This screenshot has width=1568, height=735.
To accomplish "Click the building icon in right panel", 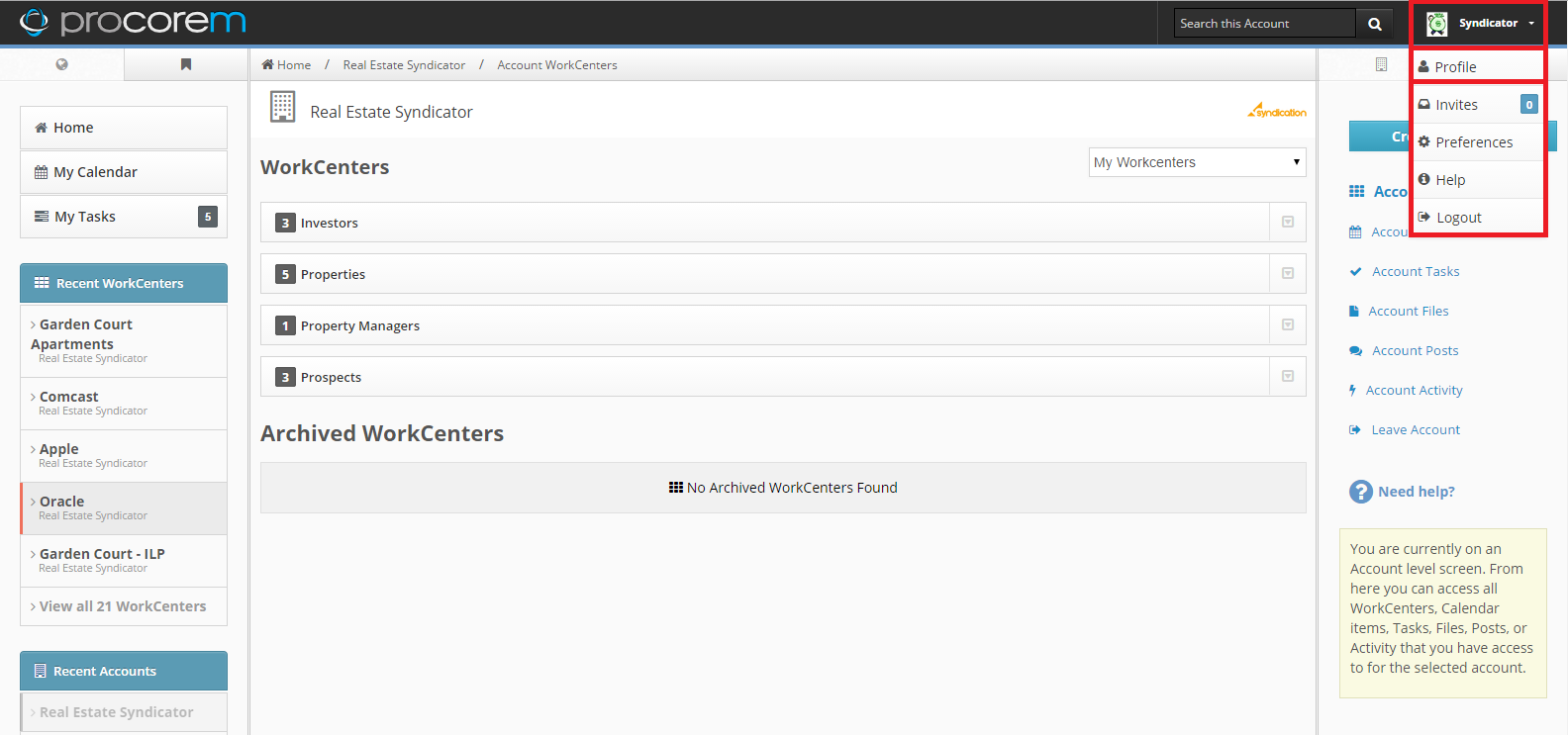I will tap(1381, 64).
